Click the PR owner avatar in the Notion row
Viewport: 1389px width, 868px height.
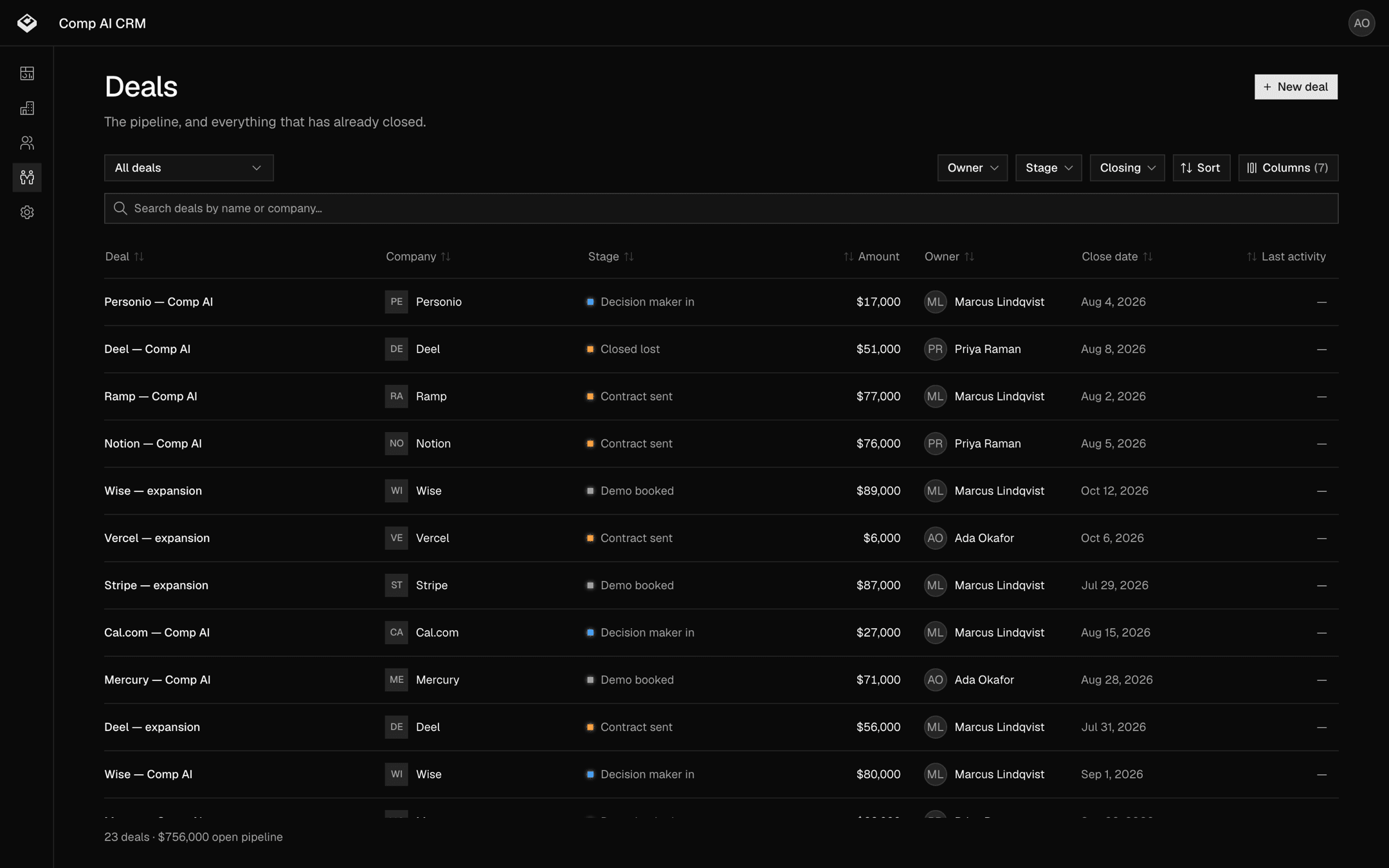click(x=935, y=444)
